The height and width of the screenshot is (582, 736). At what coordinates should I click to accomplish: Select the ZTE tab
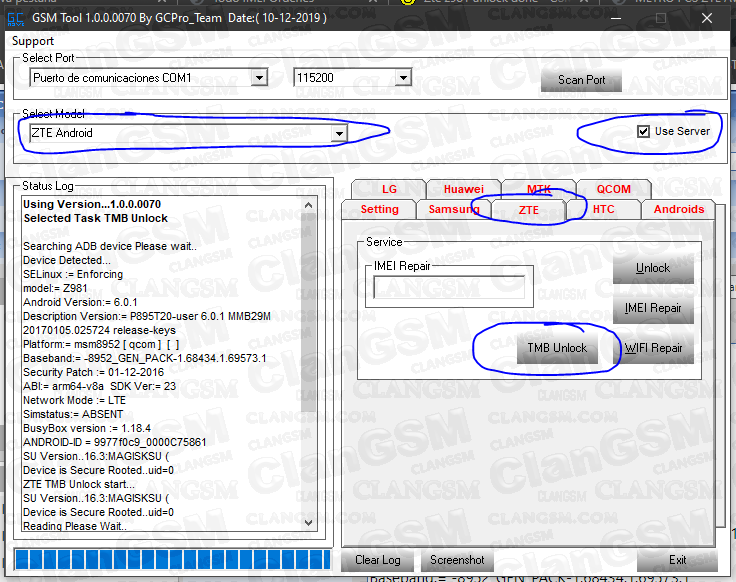[x=529, y=210]
